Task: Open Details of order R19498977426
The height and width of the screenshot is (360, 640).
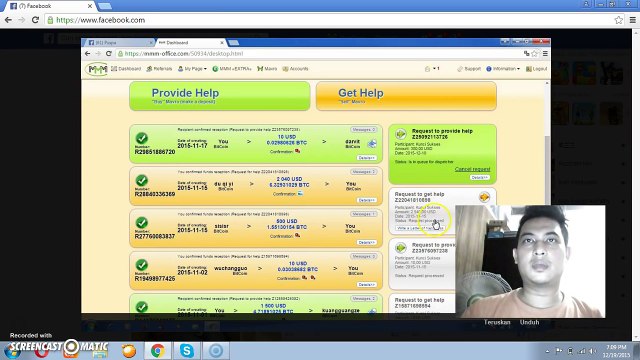Action: 367,284
